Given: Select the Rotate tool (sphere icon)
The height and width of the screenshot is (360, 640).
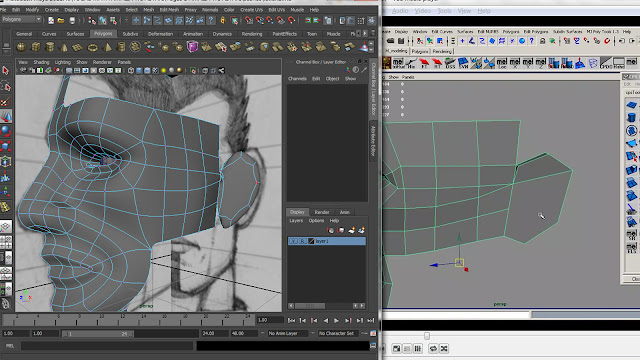Looking at the screenshot, I should coord(6,131).
